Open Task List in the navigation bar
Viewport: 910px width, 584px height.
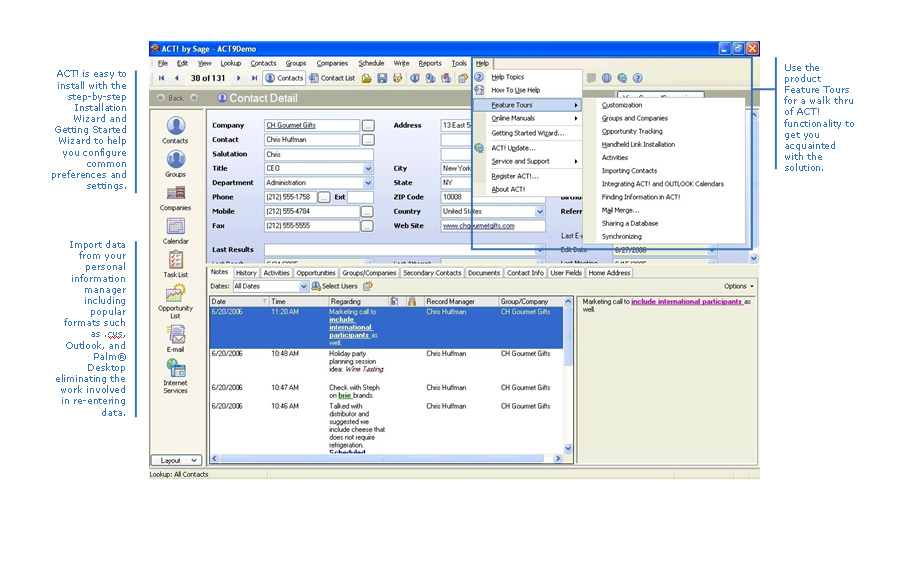click(175, 264)
